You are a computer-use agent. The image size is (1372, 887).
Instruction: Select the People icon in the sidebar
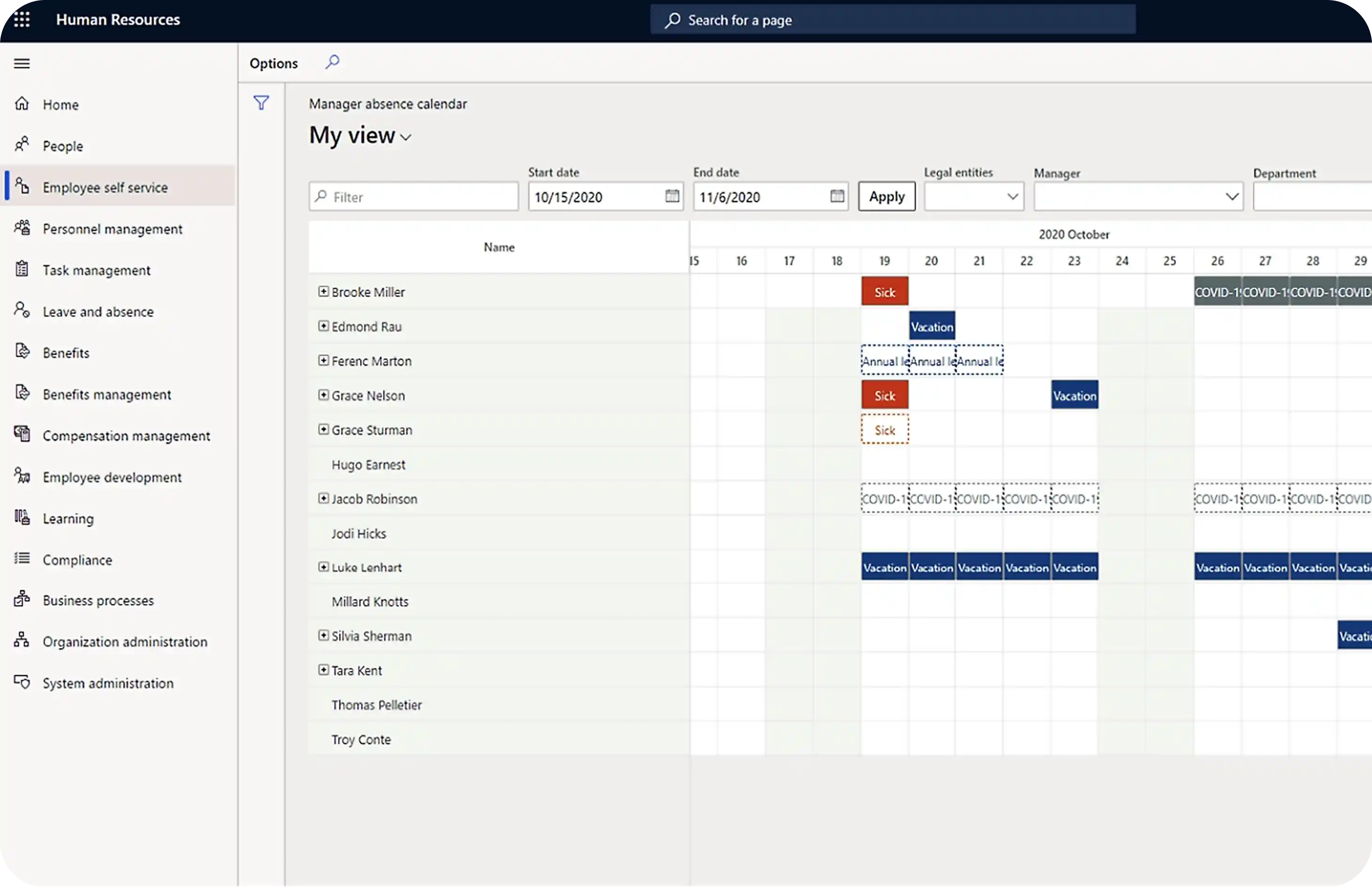(x=23, y=145)
